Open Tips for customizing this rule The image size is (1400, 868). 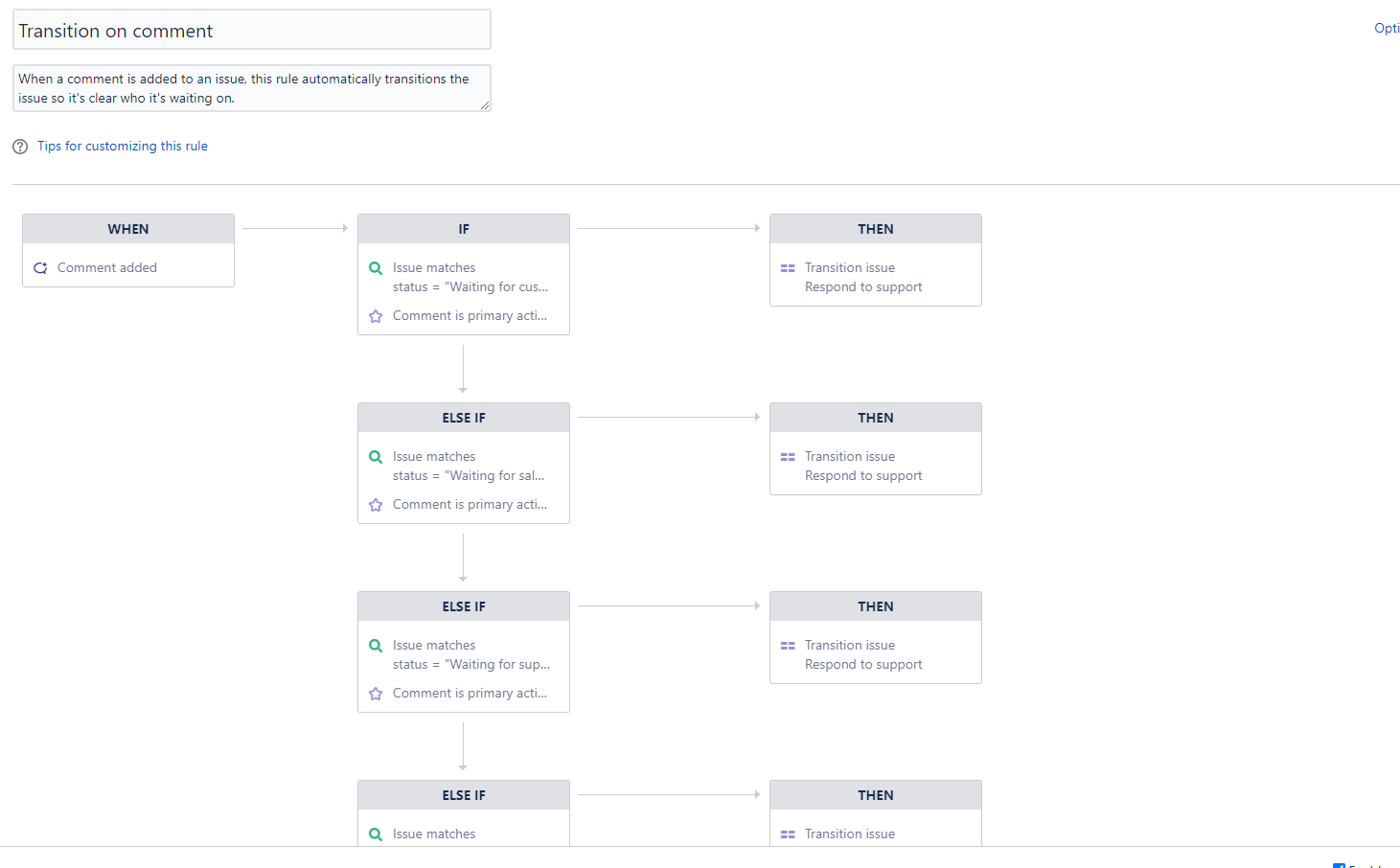point(123,147)
